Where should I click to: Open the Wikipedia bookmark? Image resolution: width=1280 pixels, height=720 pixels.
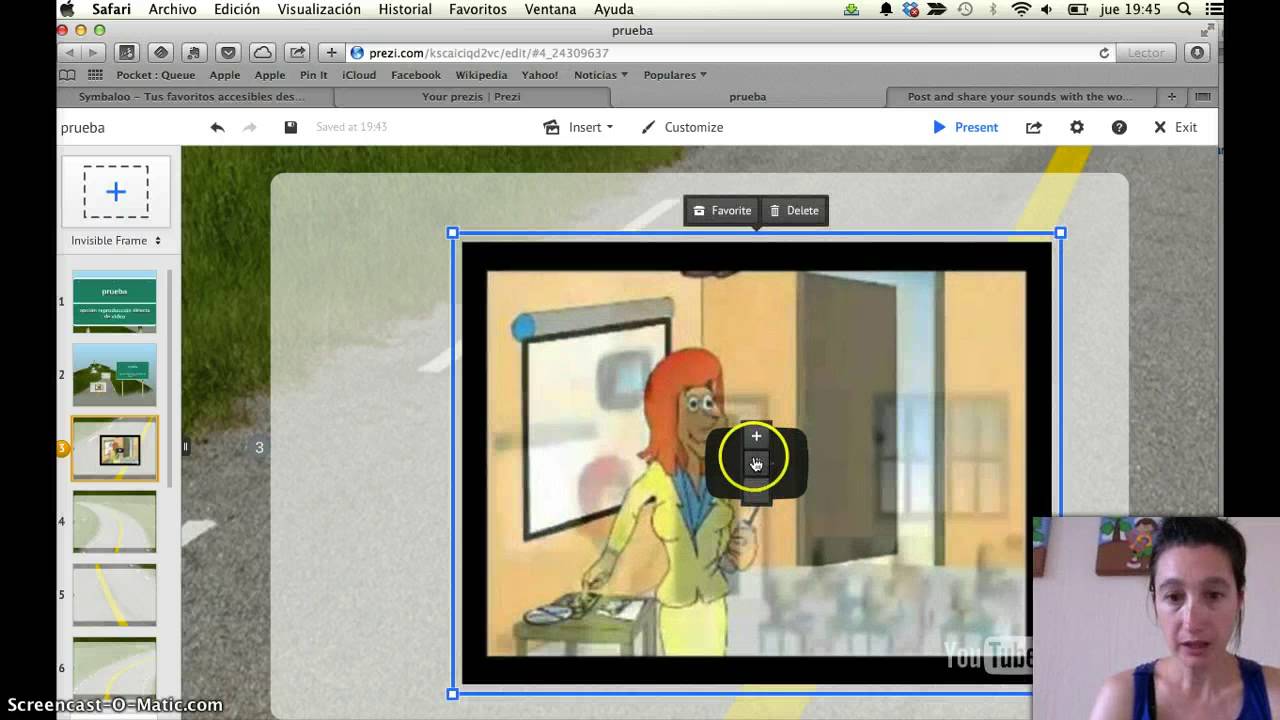(481, 75)
